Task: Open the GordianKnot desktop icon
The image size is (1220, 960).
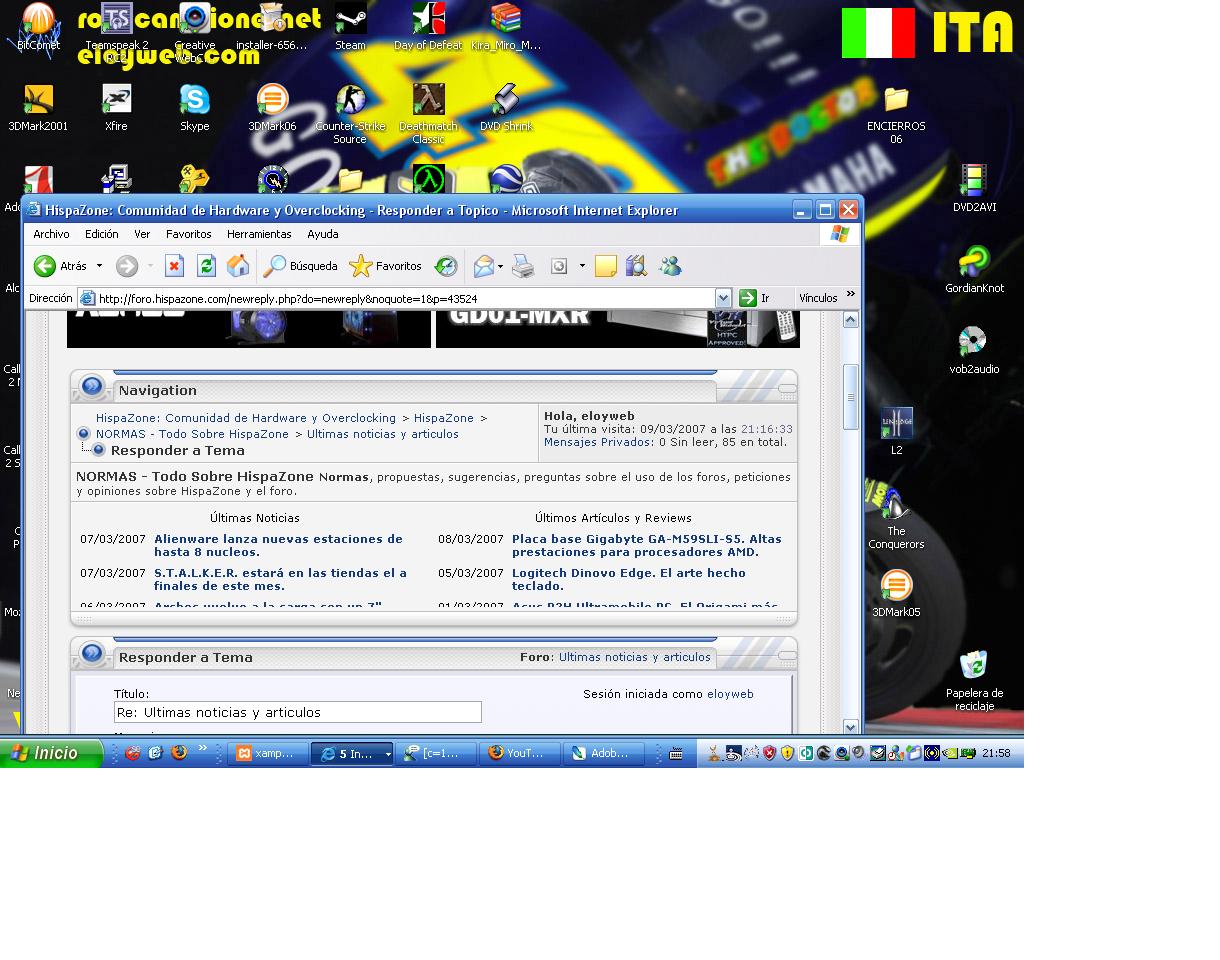Action: (x=974, y=270)
